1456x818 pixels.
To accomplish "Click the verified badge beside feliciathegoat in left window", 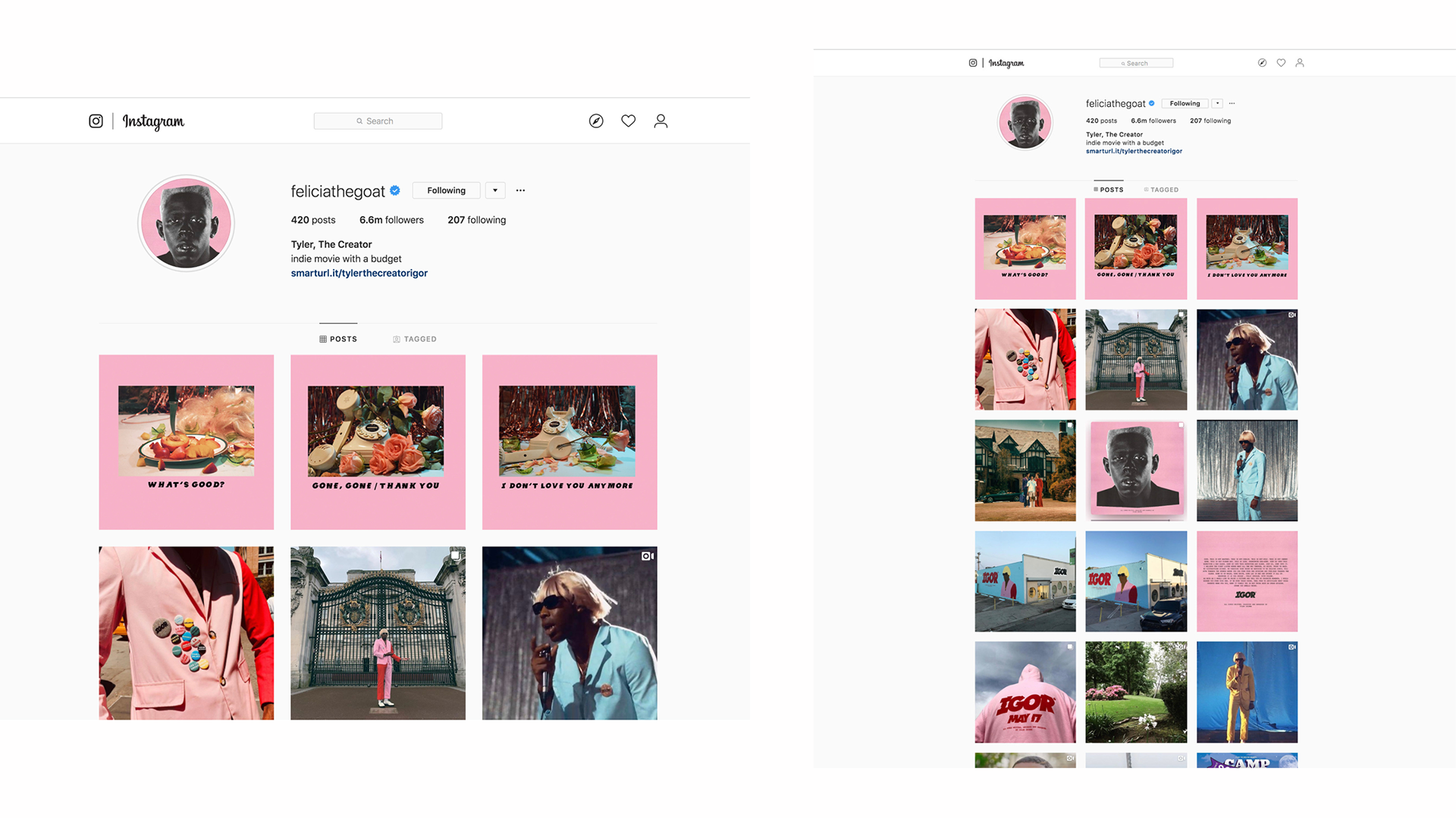I will [x=395, y=191].
